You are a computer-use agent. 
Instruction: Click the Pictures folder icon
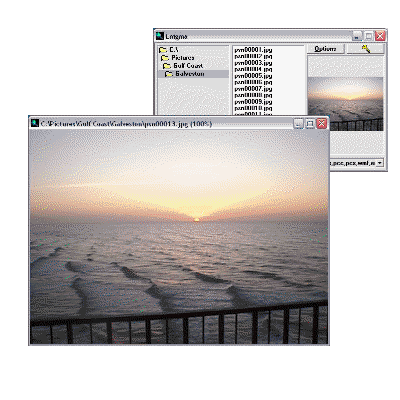point(165,58)
